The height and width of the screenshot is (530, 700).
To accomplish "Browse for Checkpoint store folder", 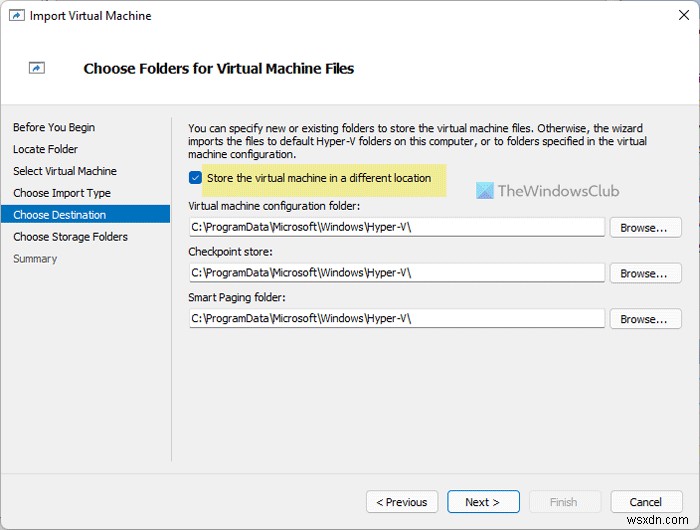I will pyautogui.click(x=646, y=273).
